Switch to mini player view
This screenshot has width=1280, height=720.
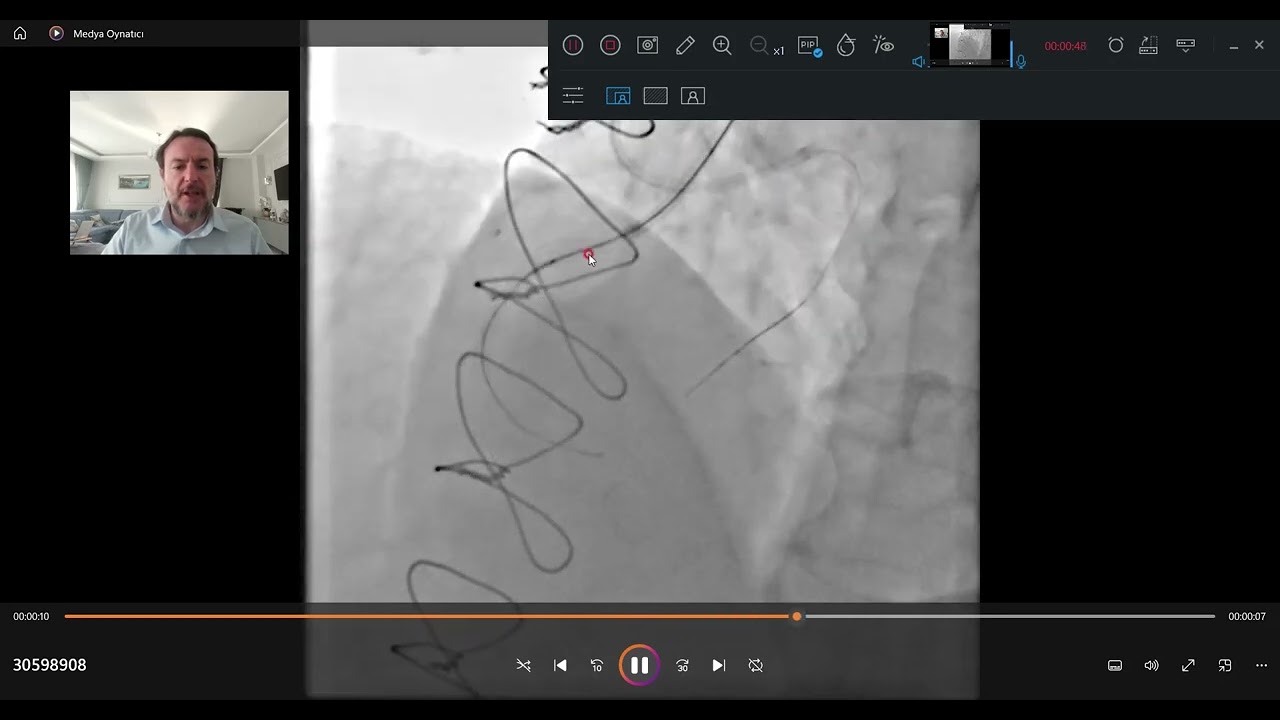(x=1225, y=665)
